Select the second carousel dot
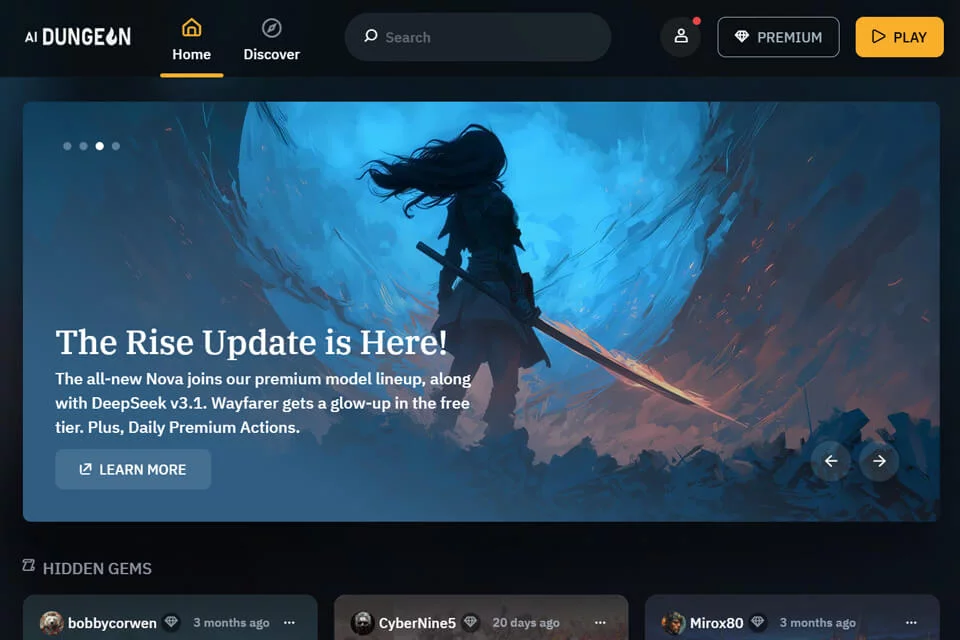960x640 pixels. point(83,146)
